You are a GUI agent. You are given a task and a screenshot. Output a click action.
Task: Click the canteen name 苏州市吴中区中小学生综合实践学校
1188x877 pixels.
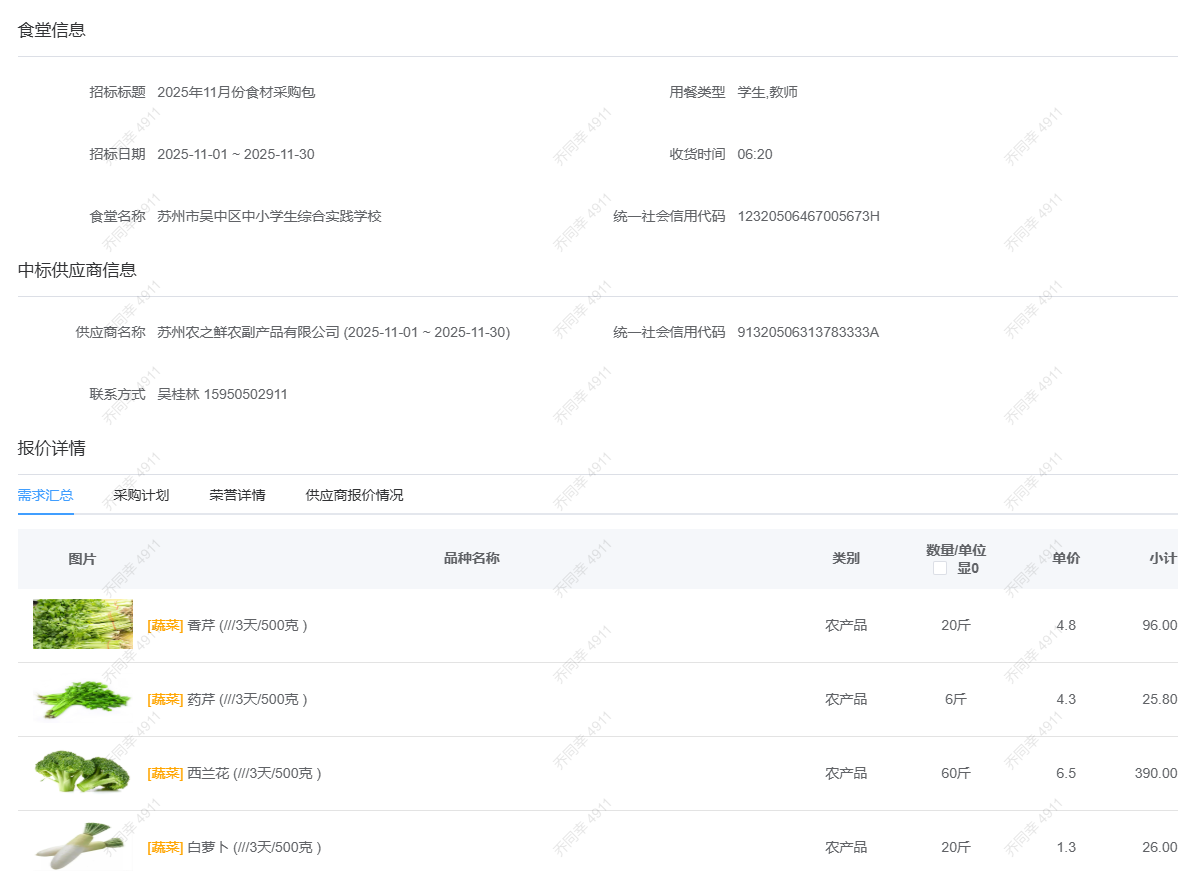pos(269,216)
